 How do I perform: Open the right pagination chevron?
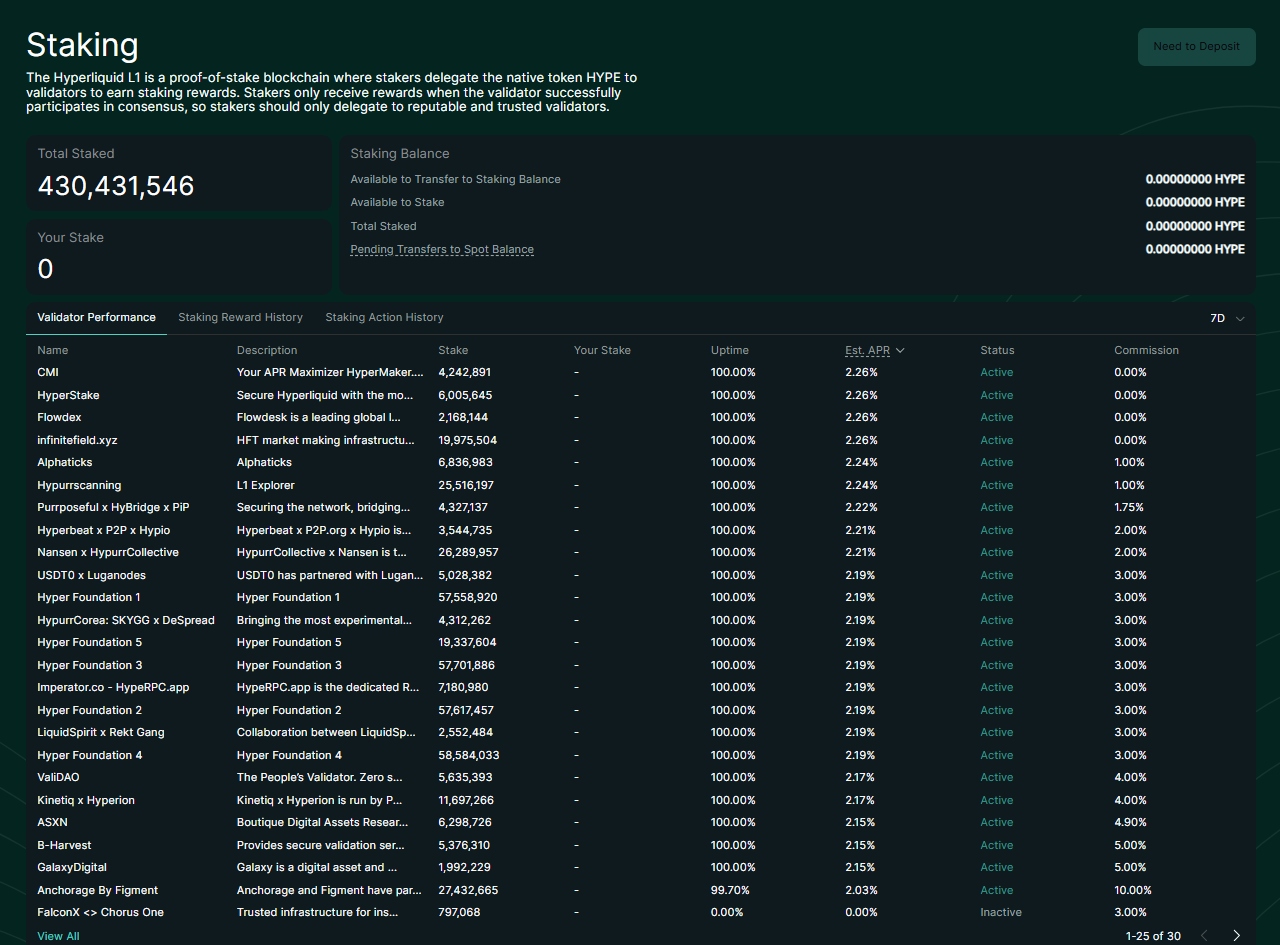click(x=1236, y=936)
